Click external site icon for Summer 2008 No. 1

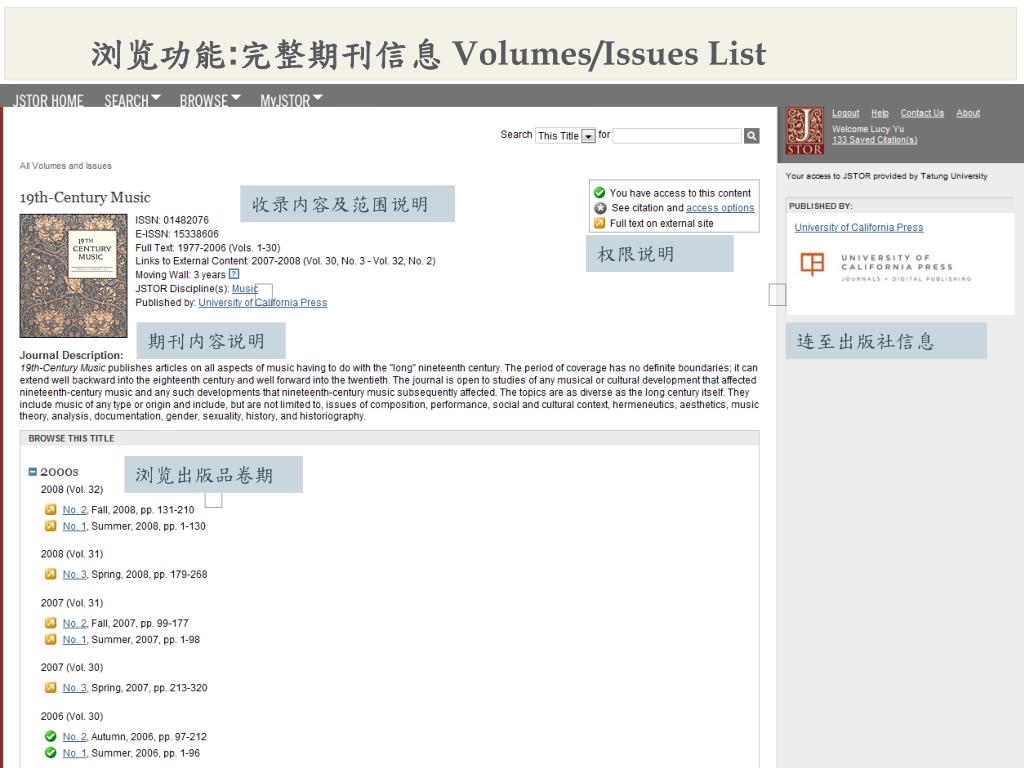point(50,526)
